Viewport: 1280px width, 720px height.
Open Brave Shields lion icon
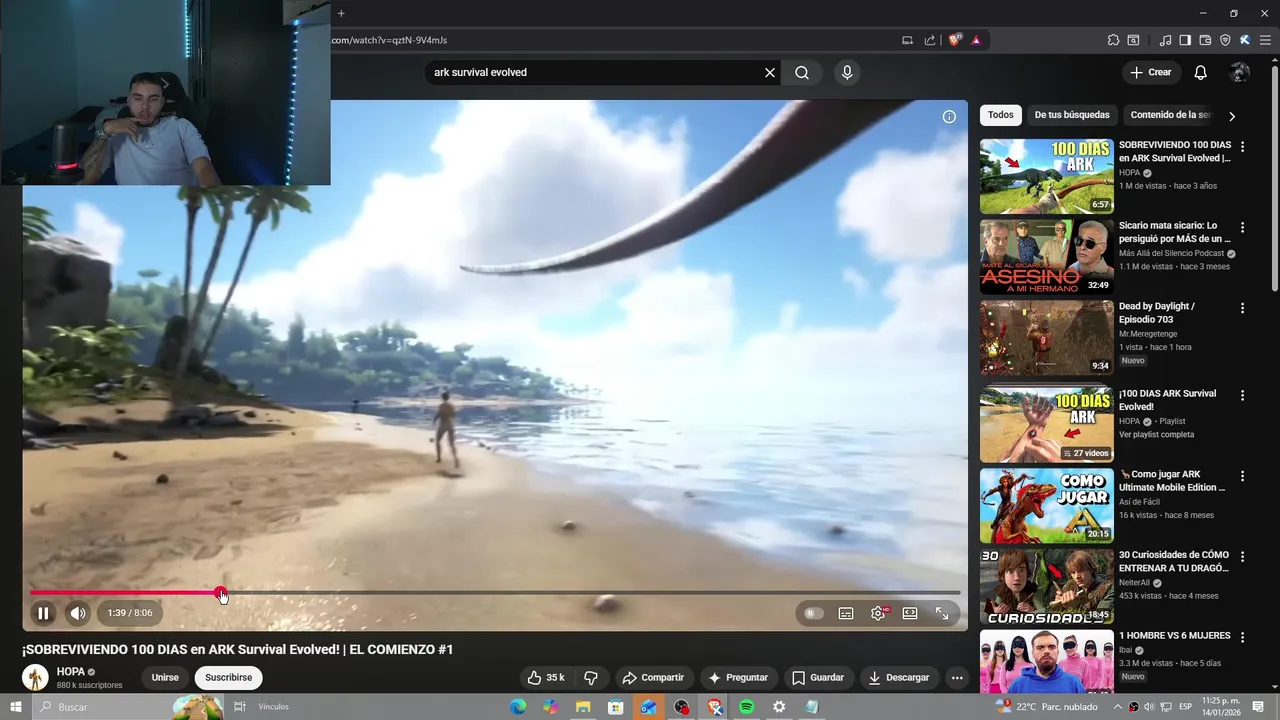(x=954, y=40)
